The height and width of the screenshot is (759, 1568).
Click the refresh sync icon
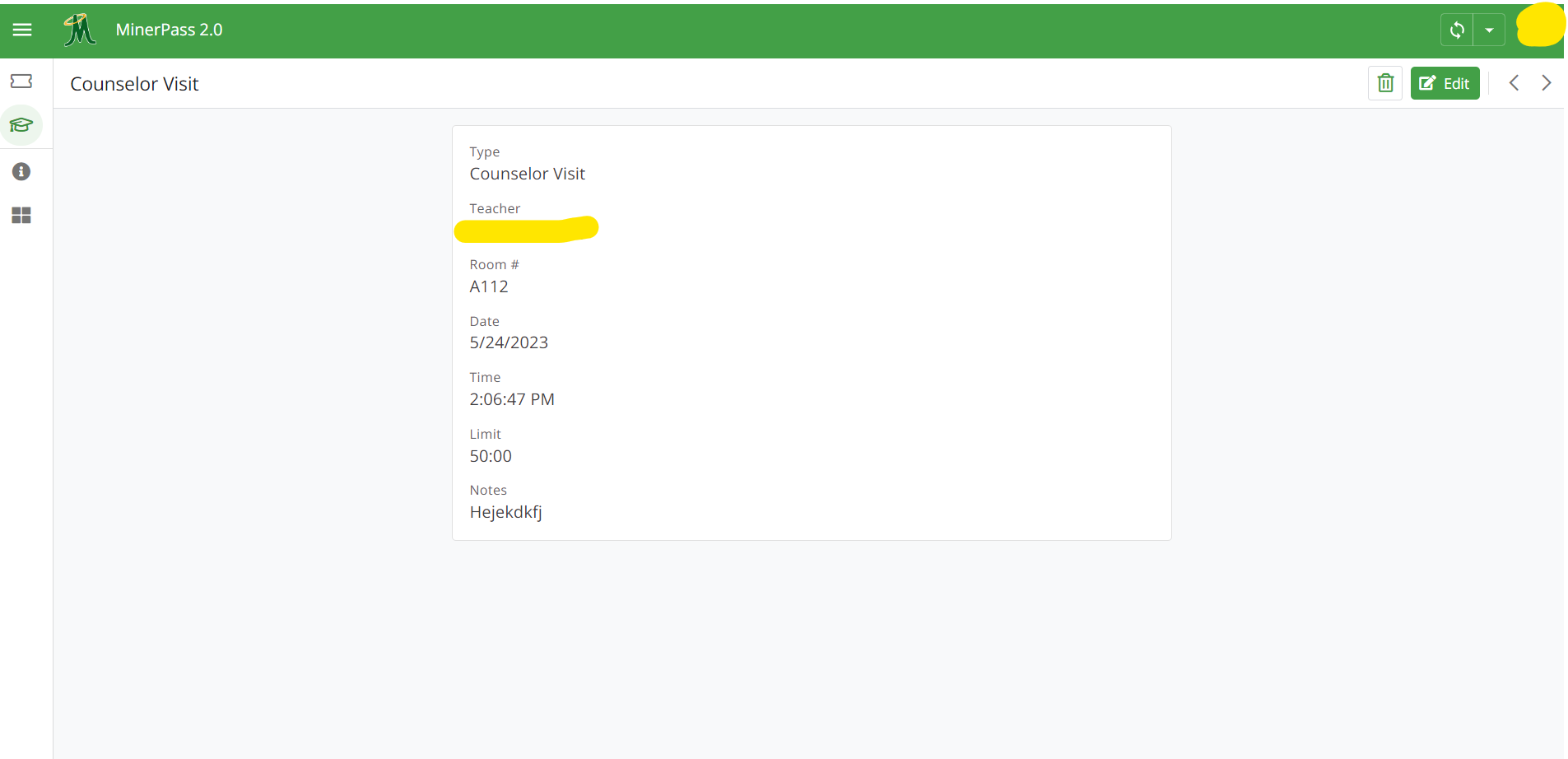click(x=1457, y=30)
